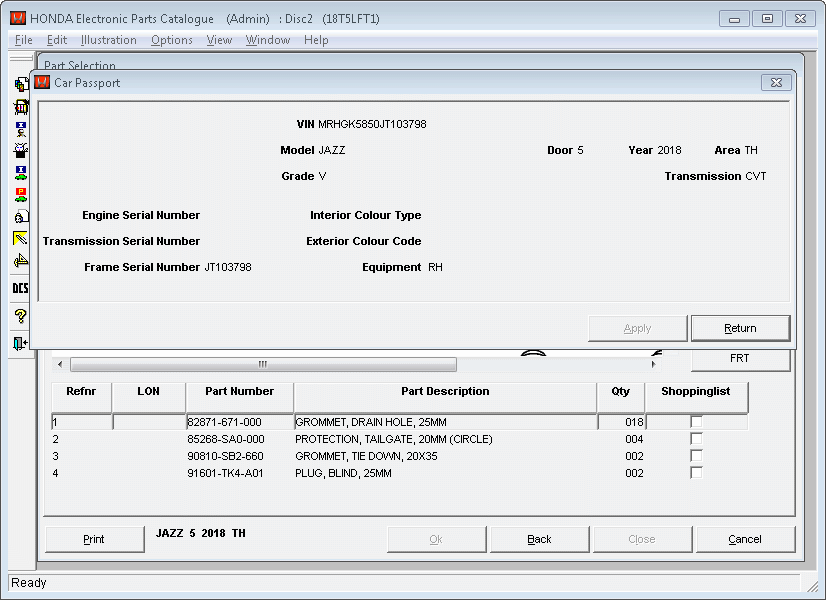826x600 pixels.
Task: Click the Return button
Action: [x=740, y=328]
